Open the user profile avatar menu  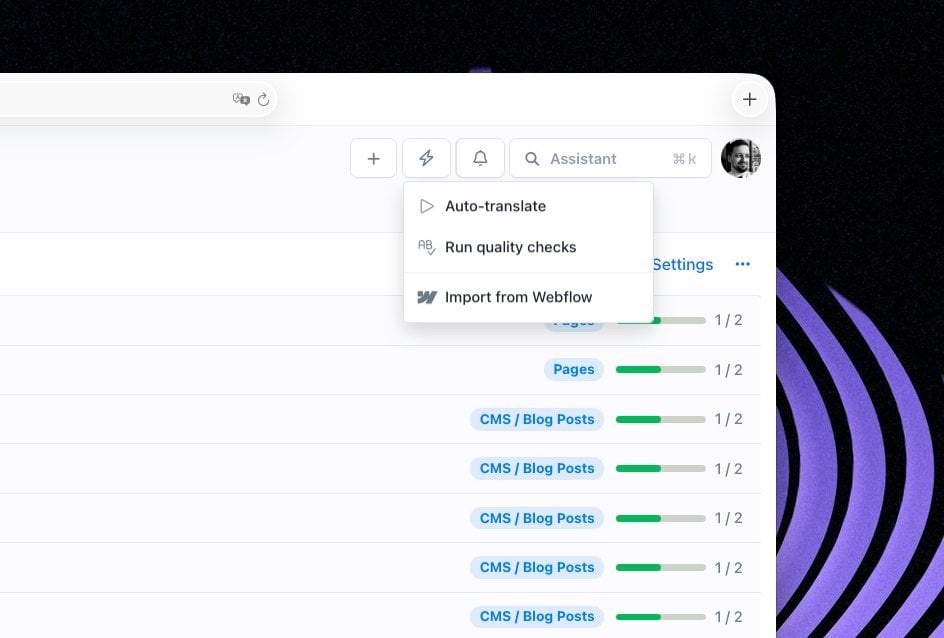tap(740, 158)
